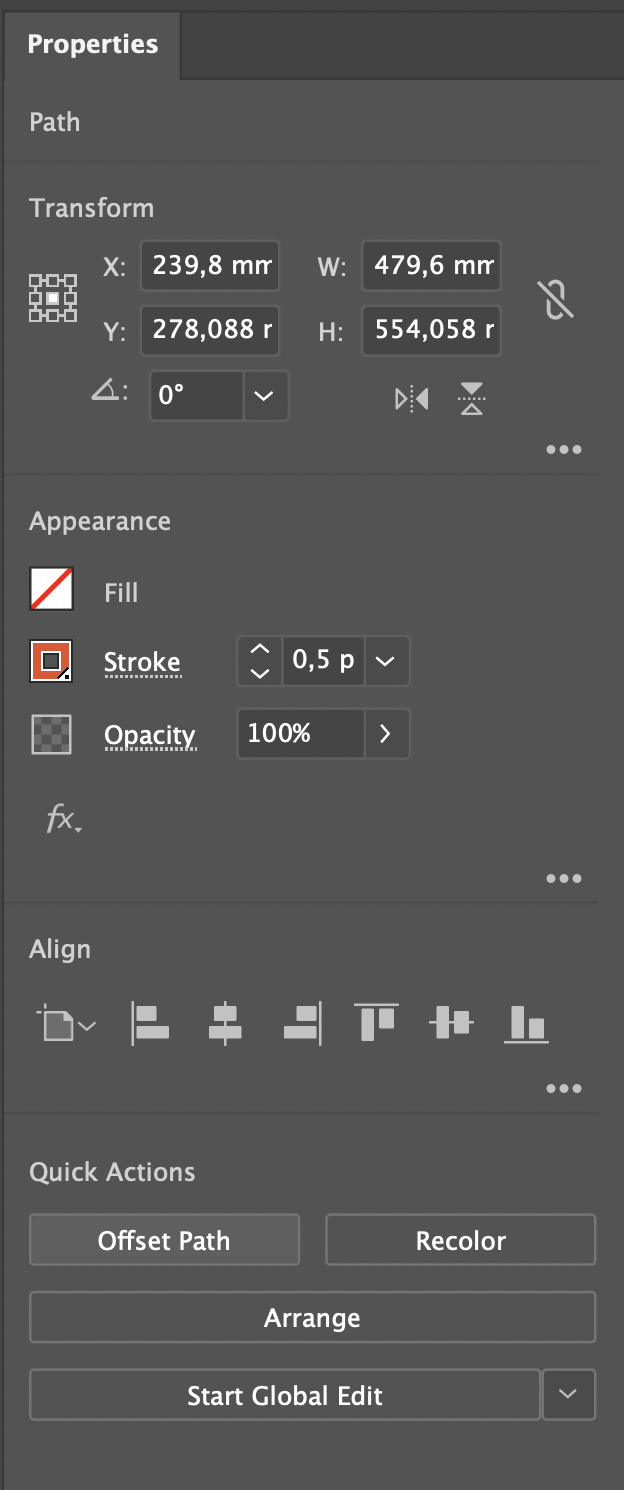Click the X position input field
Viewport: 624px width, 1490px height.
210,267
